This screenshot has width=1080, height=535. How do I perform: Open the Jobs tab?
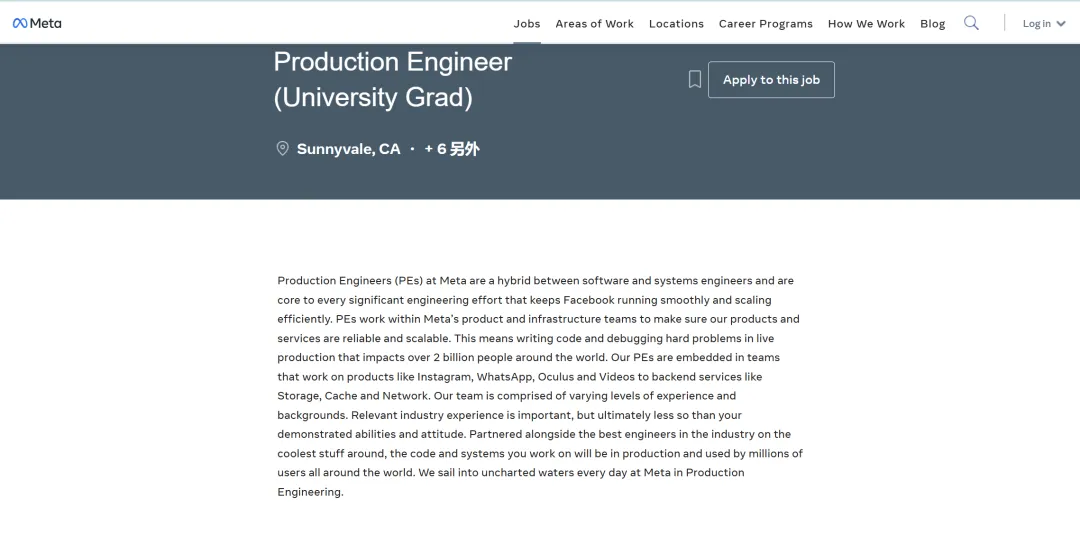click(x=527, y=23)
